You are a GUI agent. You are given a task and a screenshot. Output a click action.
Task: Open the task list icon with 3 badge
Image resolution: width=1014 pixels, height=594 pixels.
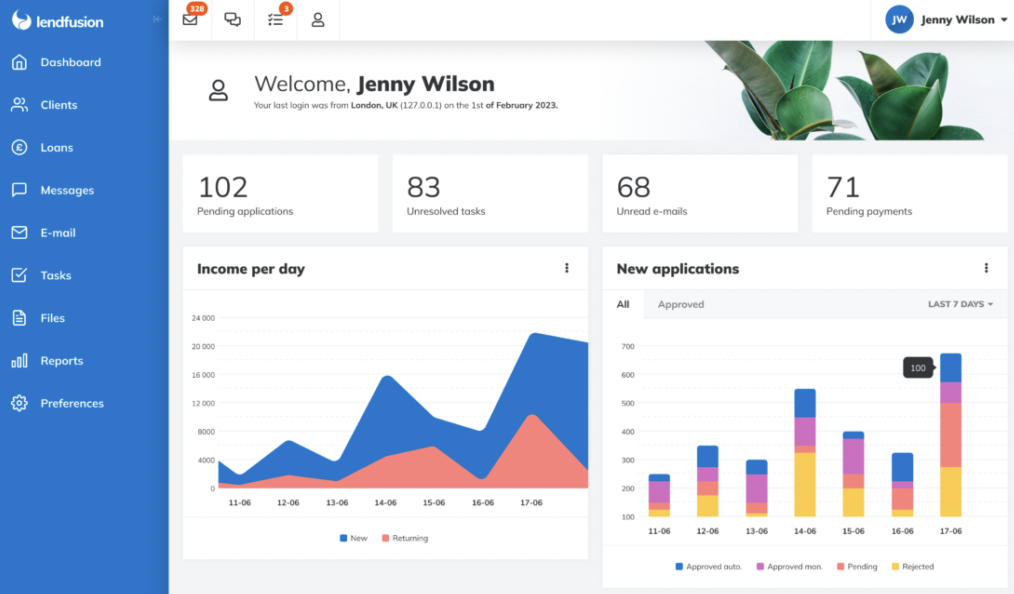(x=276, y=20)
